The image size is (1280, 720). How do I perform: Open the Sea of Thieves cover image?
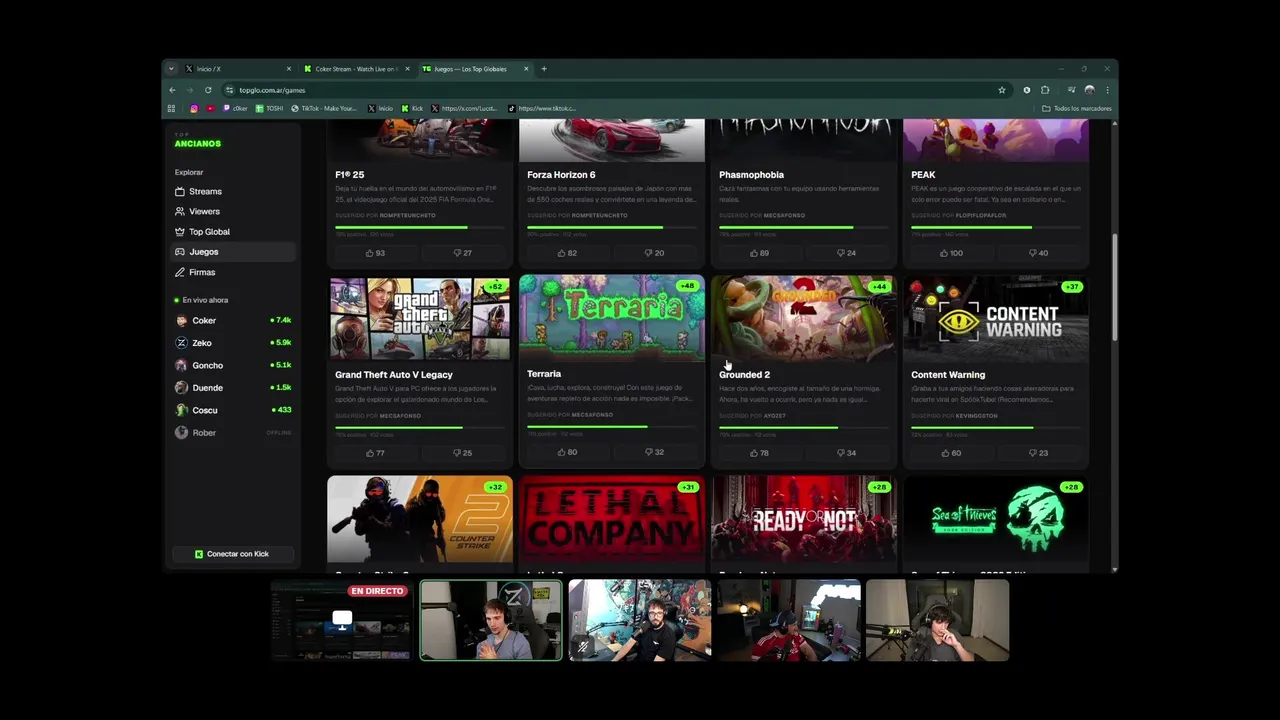point(996,519)
